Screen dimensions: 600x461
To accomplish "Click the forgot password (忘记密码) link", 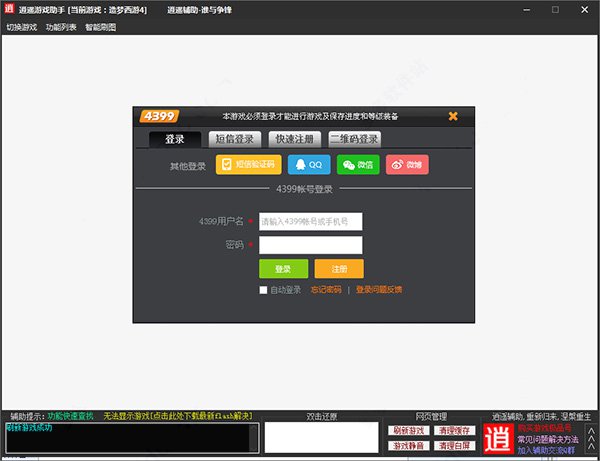I will [x=326, y=290].
